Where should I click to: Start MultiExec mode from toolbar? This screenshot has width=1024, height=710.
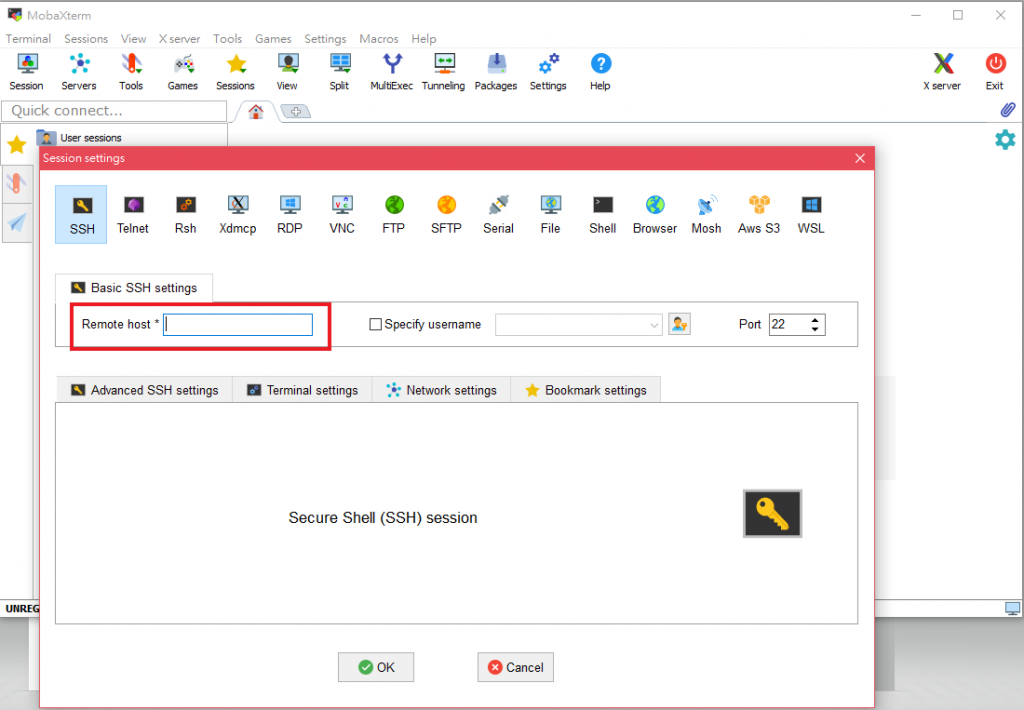pyautogui.click(x=392, y=72)
